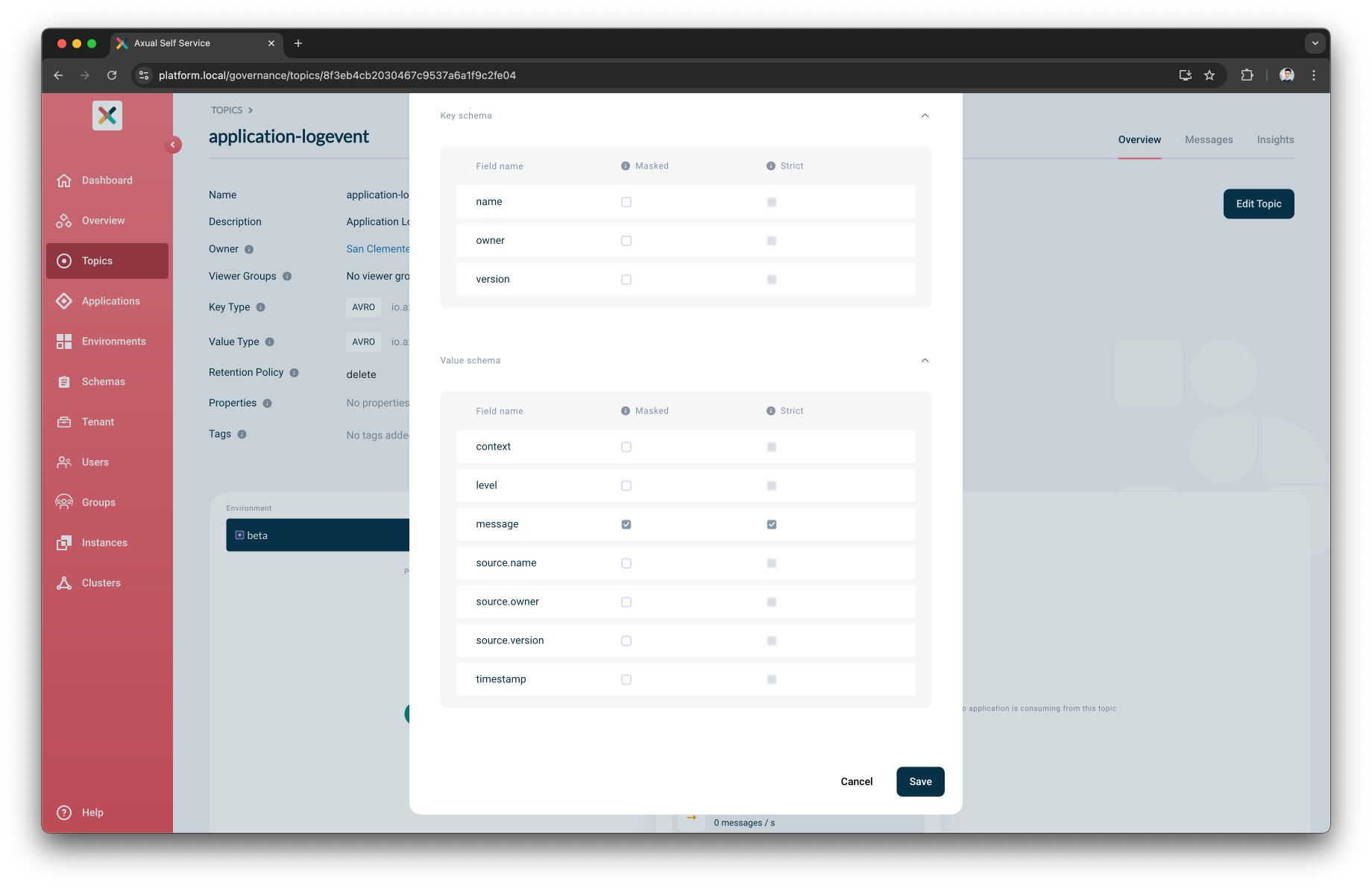The height and width of the screenshot is (888, 1372).
Task: Click the browser address bar URL
Action: click(x=337, y=75)
